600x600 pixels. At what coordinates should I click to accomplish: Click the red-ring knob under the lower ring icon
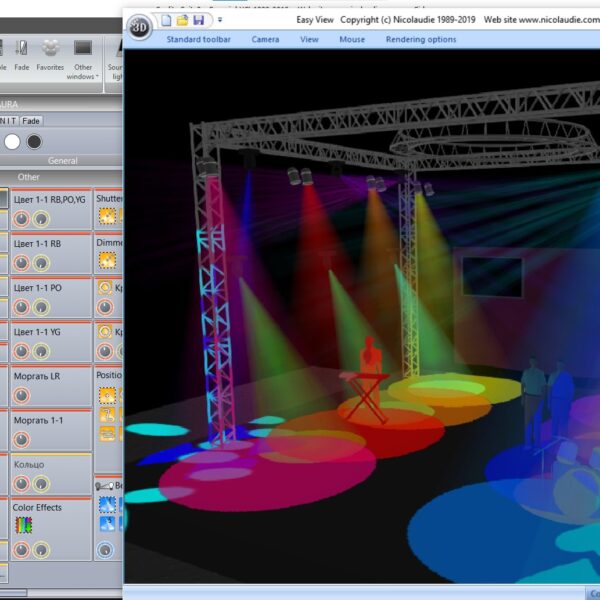pos(105,351)
